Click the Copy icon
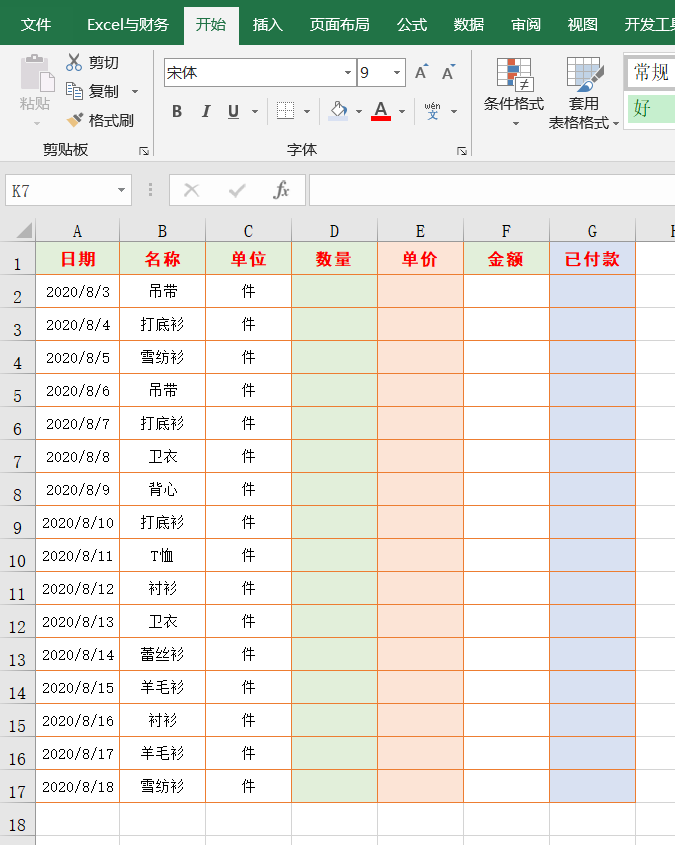Screen dimensions: 675x845 point(74,91)
